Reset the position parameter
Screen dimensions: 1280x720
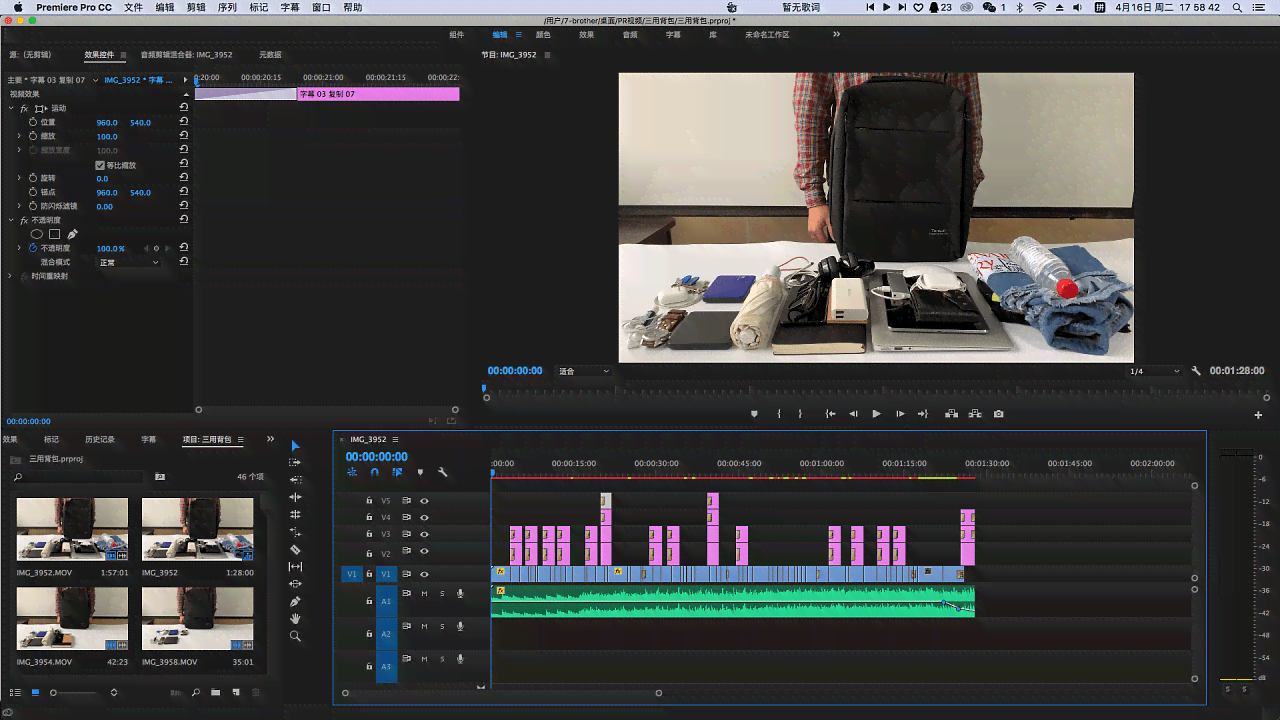(184, 122)
